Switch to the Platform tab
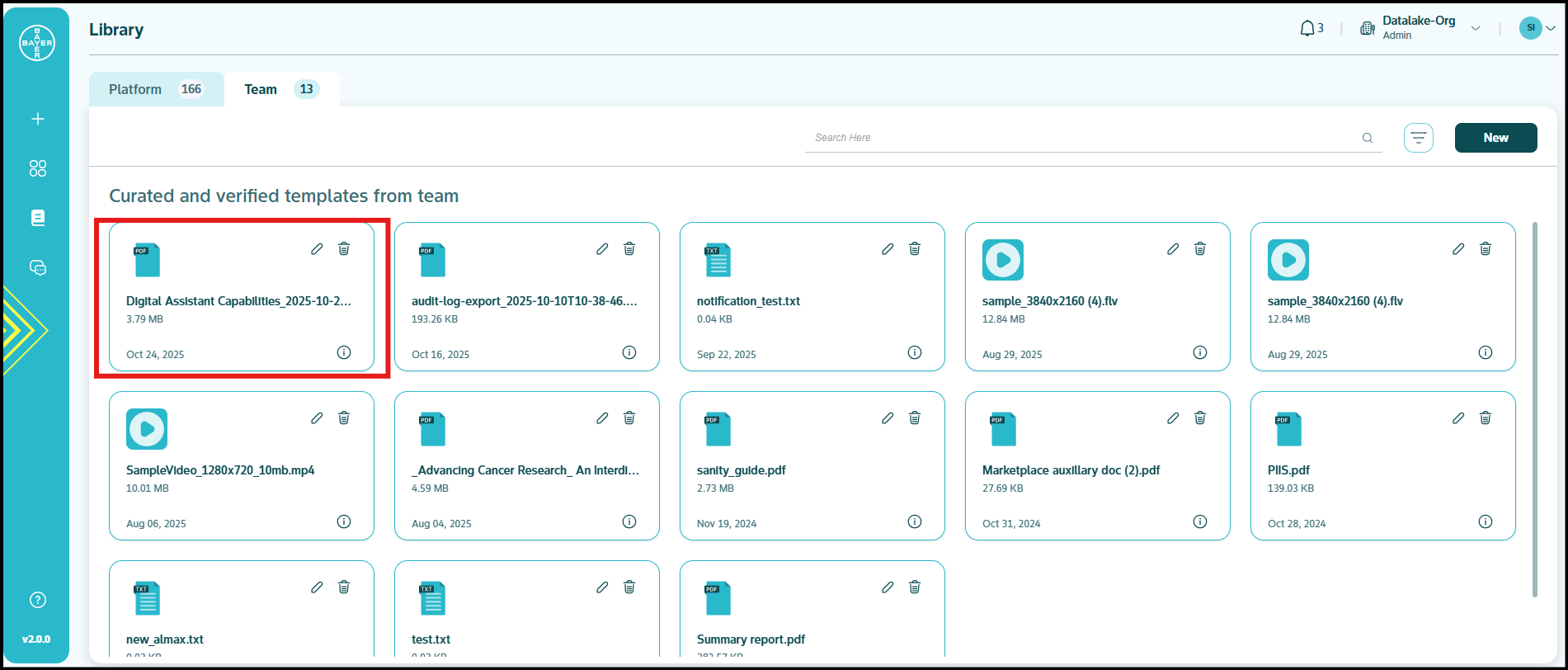The height and width of the screenshot is (670, 1568). (155, 89)
